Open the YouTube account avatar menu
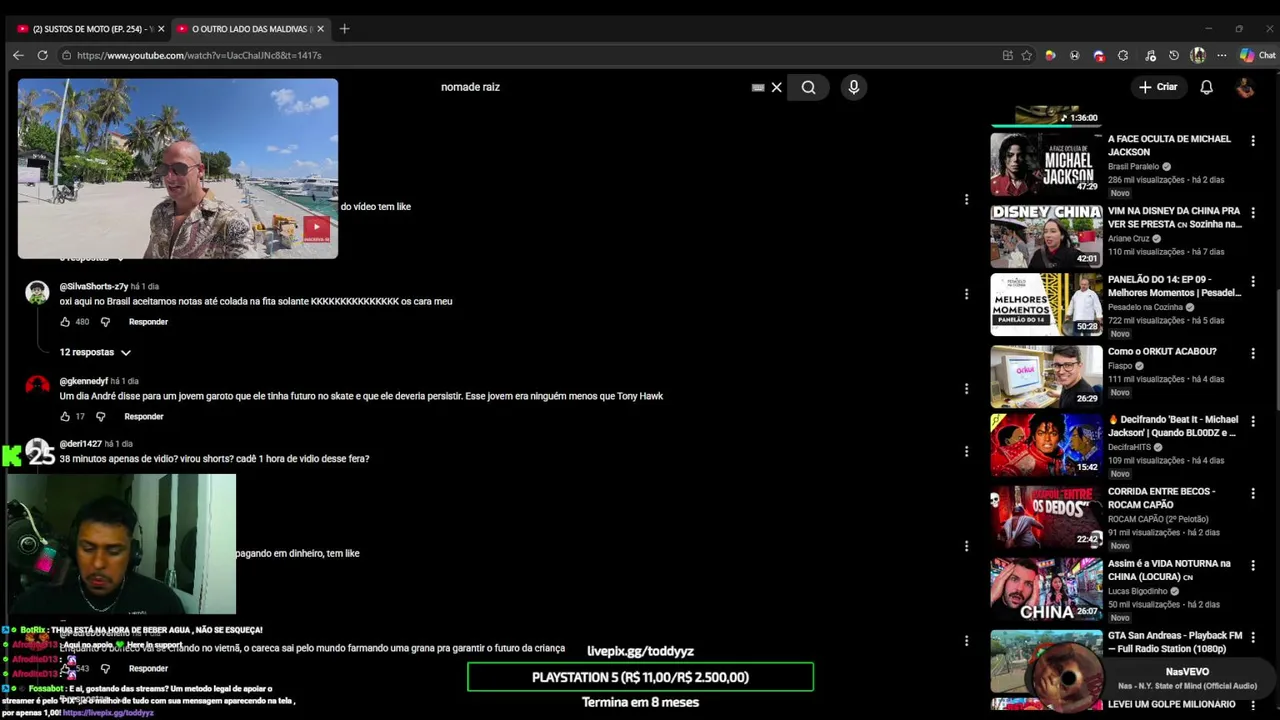Screen dimensions: 1280x720 [x=1245, y=87]
